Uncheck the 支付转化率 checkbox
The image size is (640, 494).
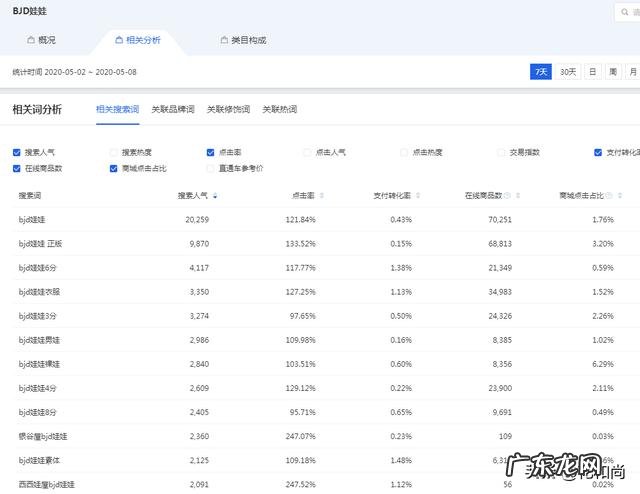coord(598,152)
